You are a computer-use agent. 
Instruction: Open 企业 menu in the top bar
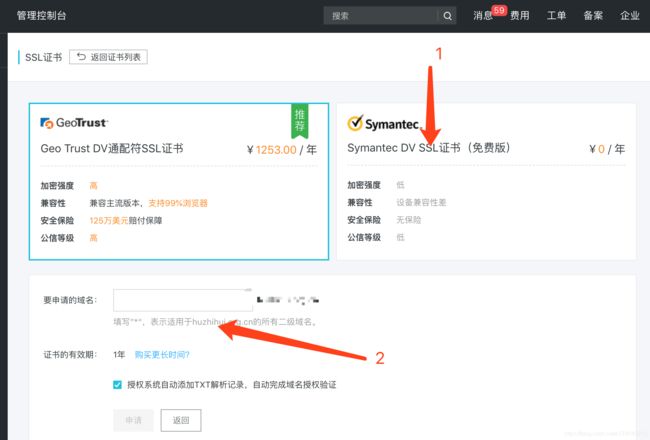pos(630,16)
